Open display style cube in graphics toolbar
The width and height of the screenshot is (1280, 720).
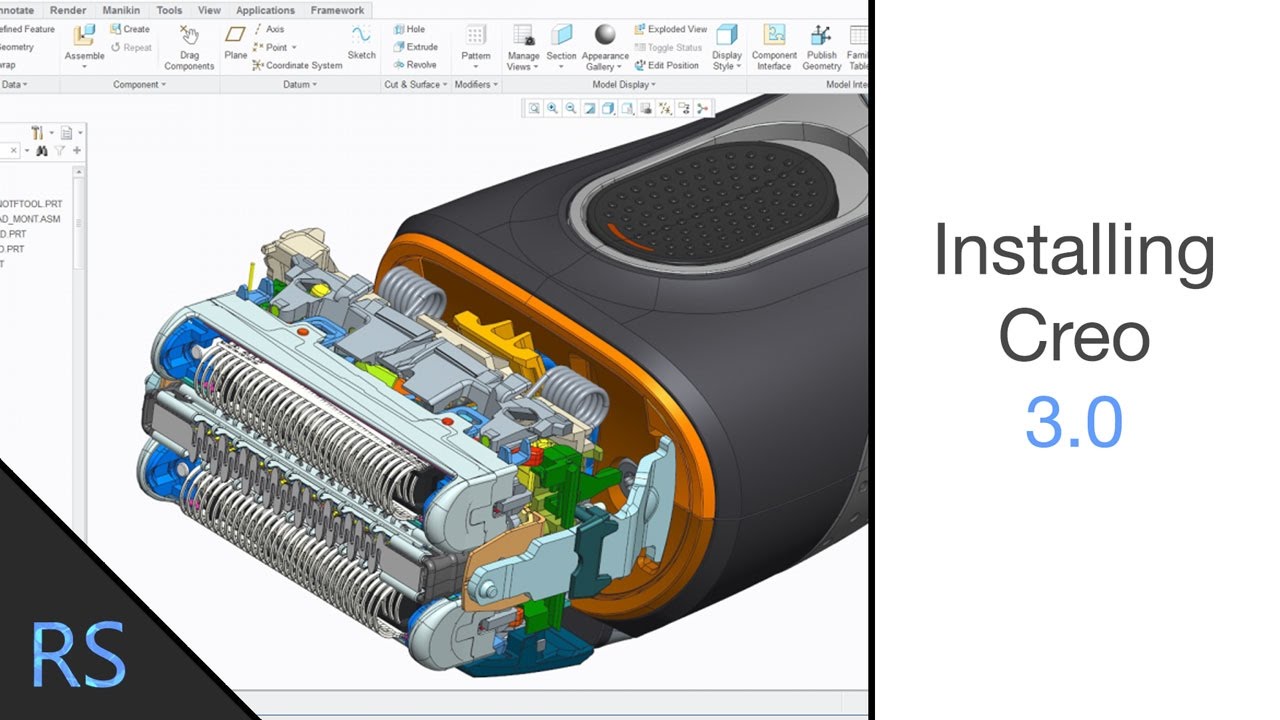[x=607, y=108]
